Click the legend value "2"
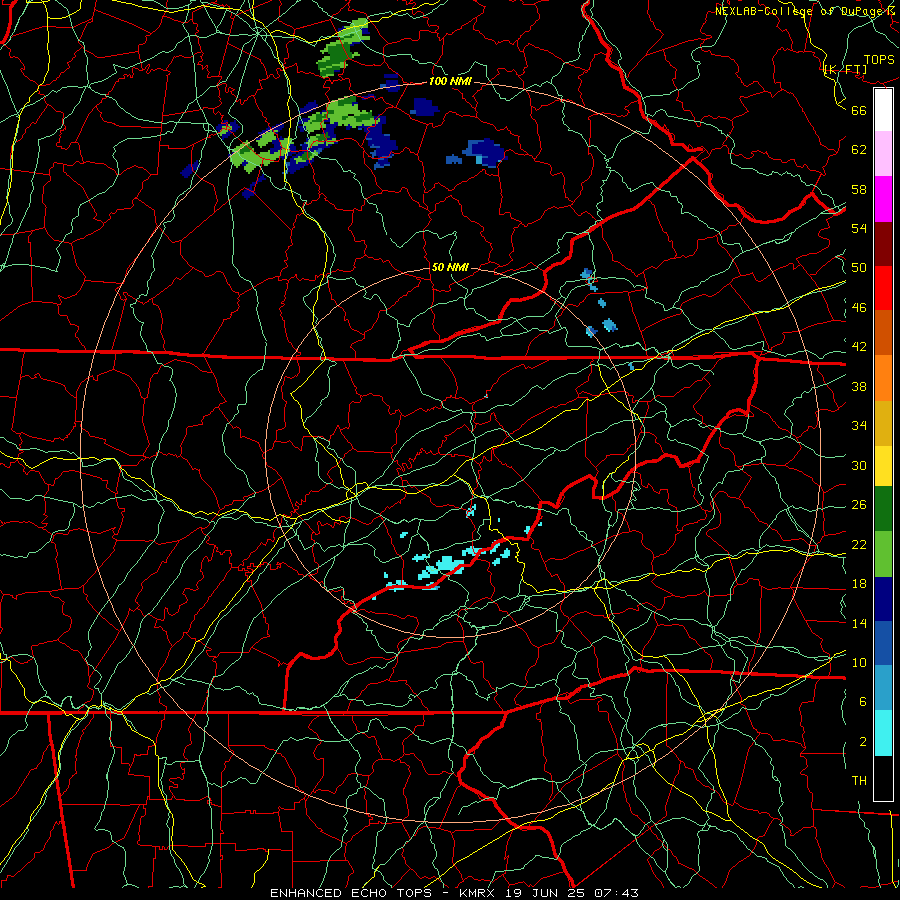Screen dimensions: 900x900 [x=863, y=742]
